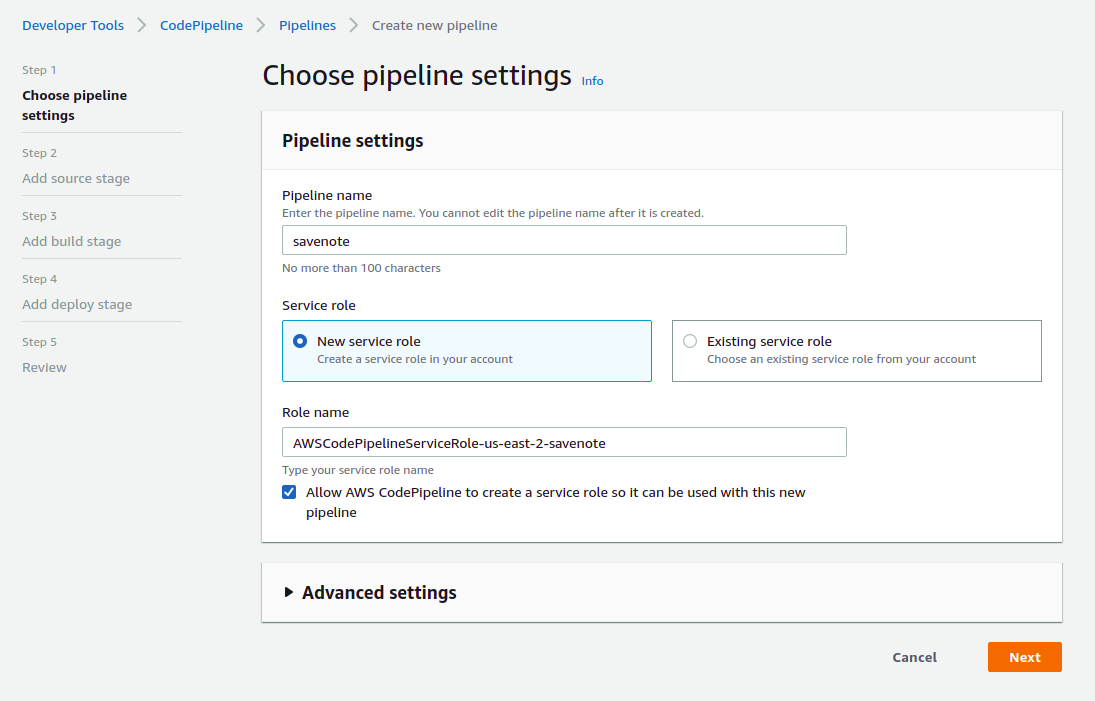Open the Review step in sidebar

[44, 367]
